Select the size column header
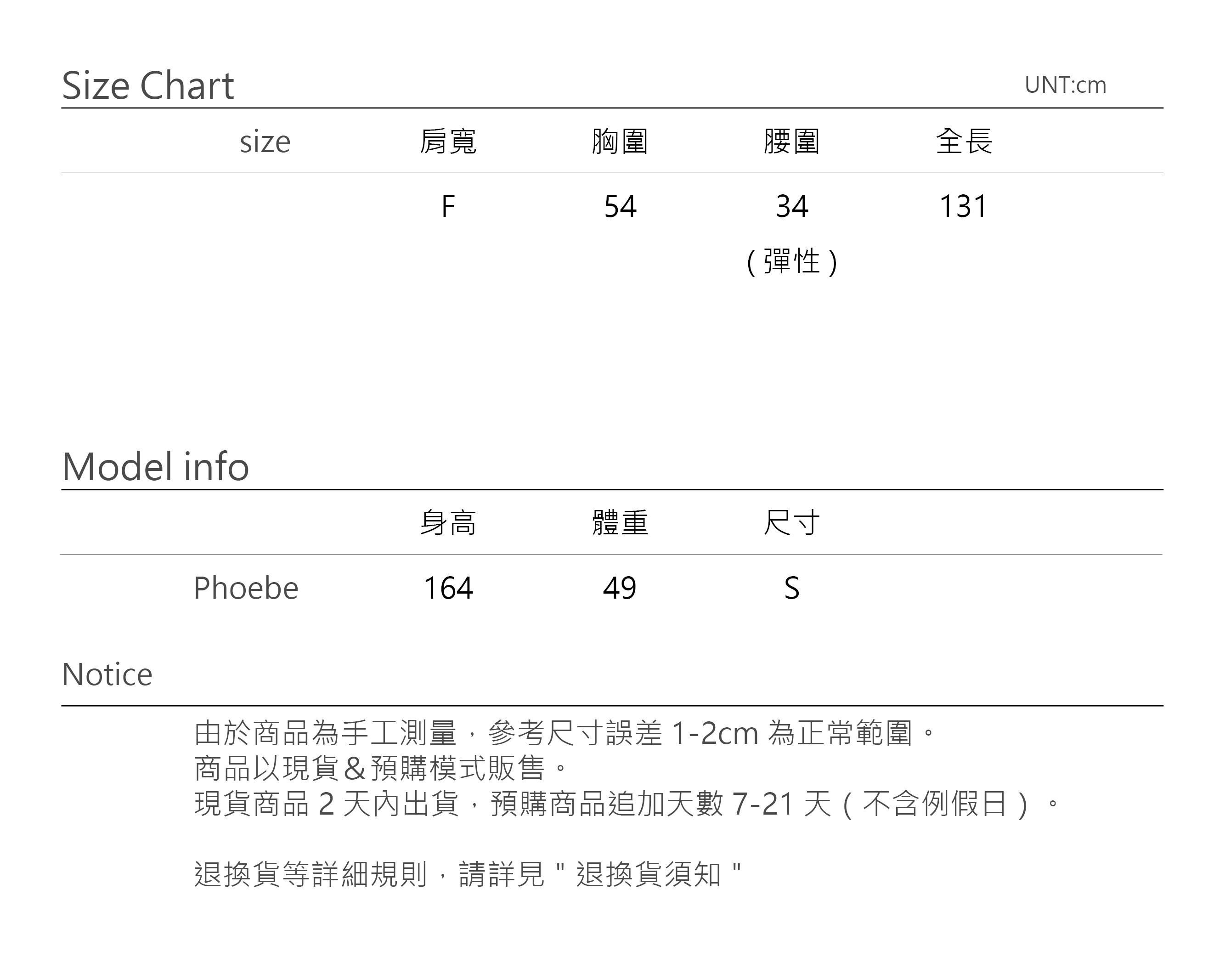The width and height of the screenshot is (1225, 980). point(265,142)
